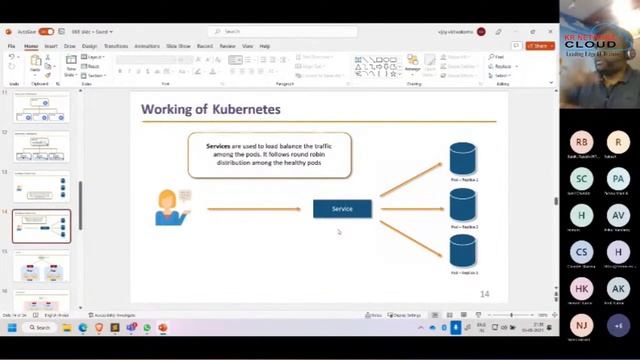Click the Search box in title bar
Screen dimensions: 640x360
pyautogui.click(x=282, y=31)
